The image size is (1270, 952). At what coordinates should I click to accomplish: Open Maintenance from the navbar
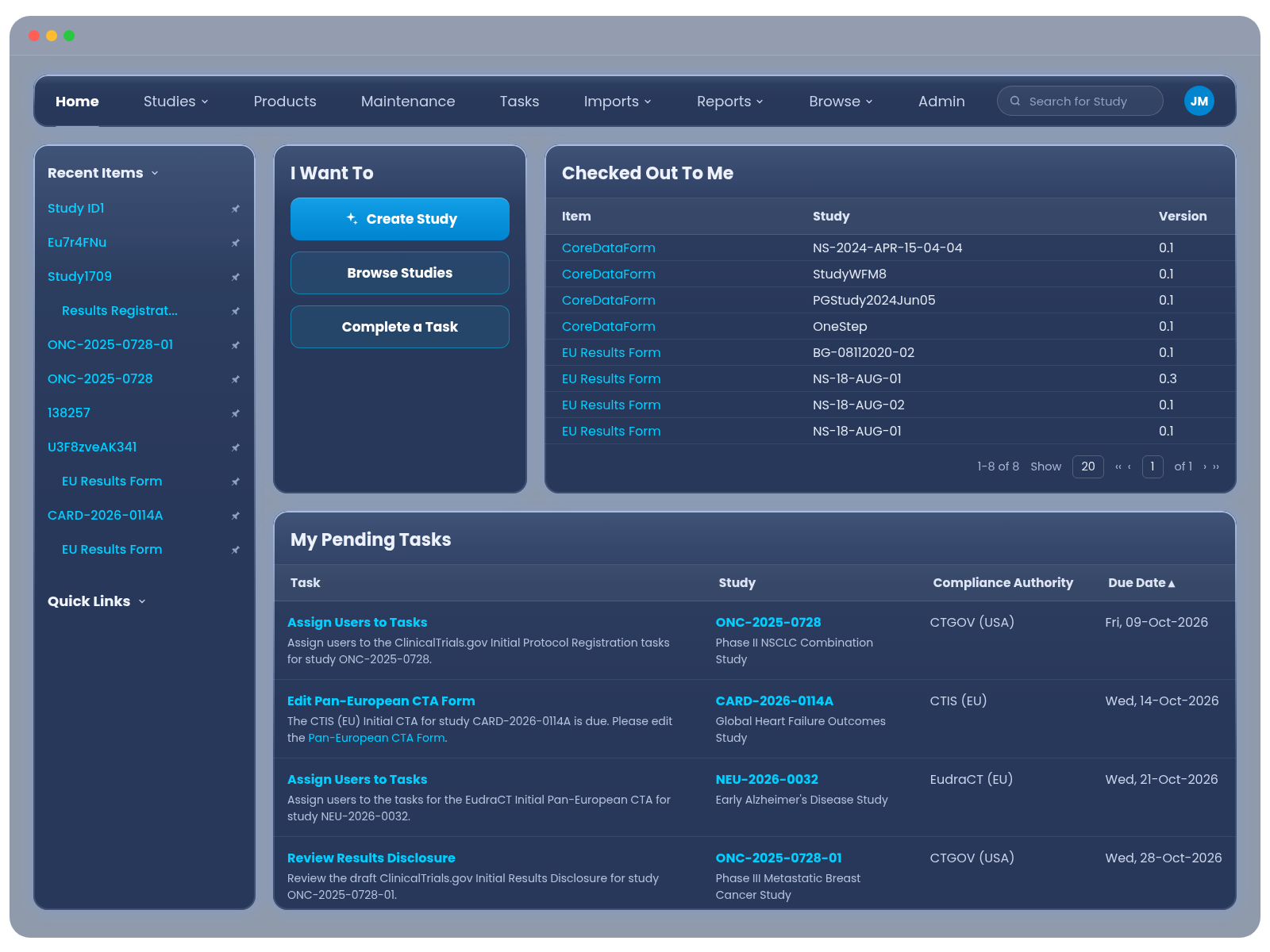[408, 102]
